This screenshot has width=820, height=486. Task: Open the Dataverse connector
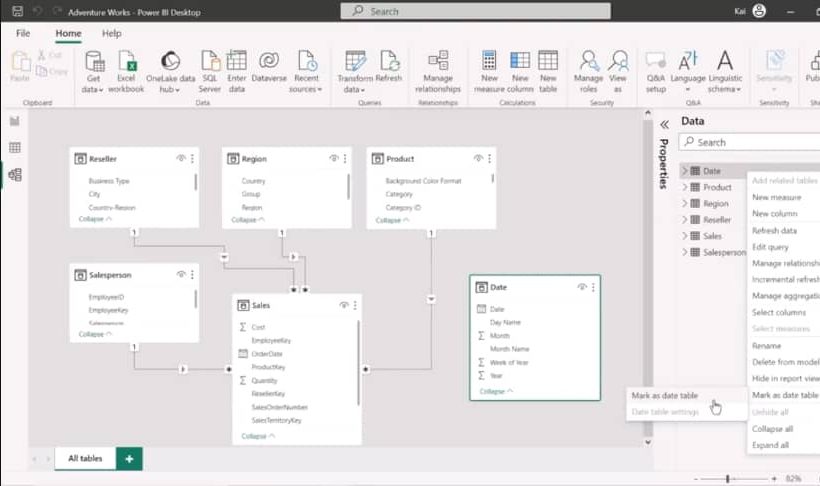tap(269, 67)
